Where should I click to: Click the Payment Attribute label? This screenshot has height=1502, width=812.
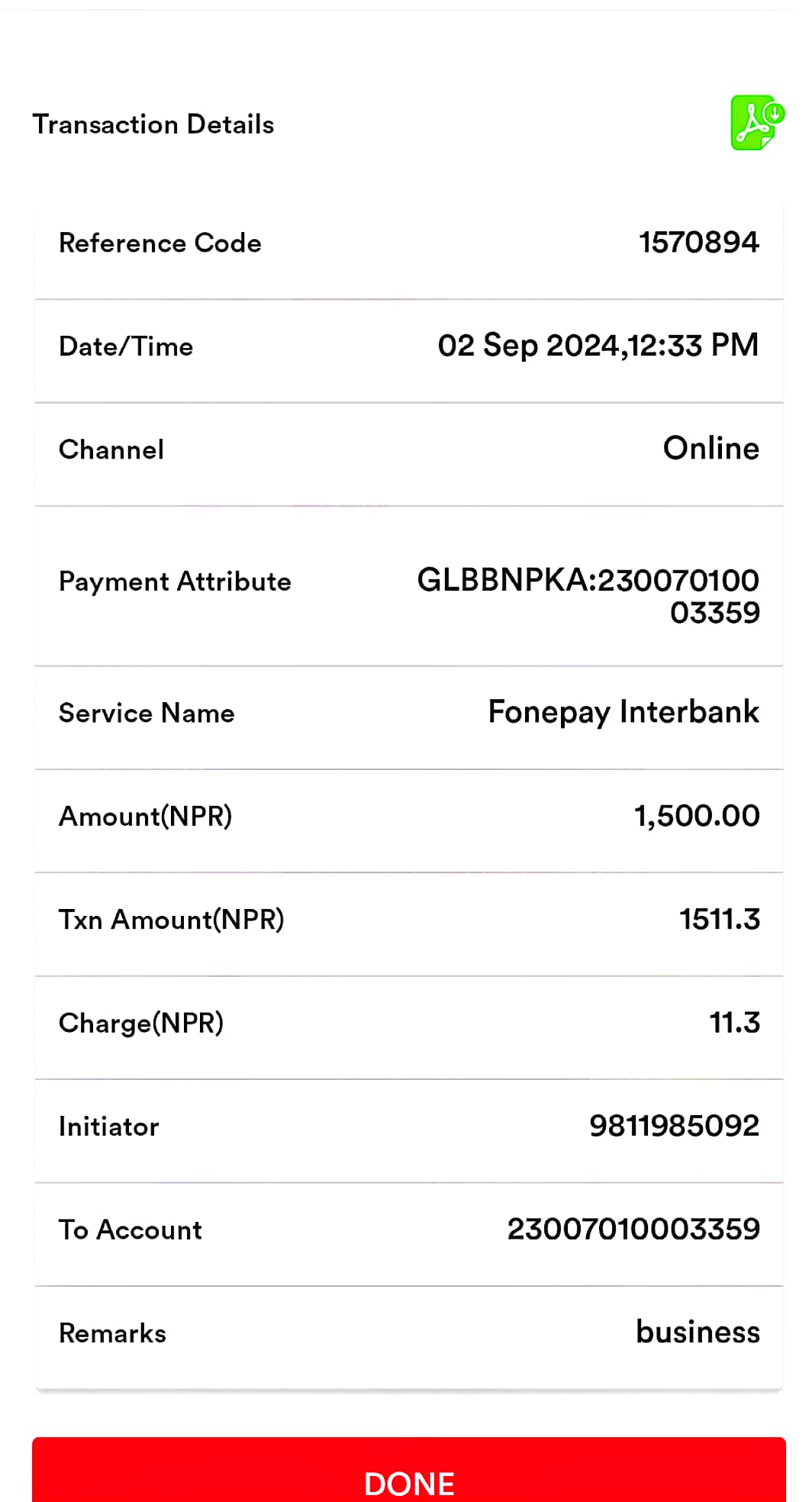(175, 582)
